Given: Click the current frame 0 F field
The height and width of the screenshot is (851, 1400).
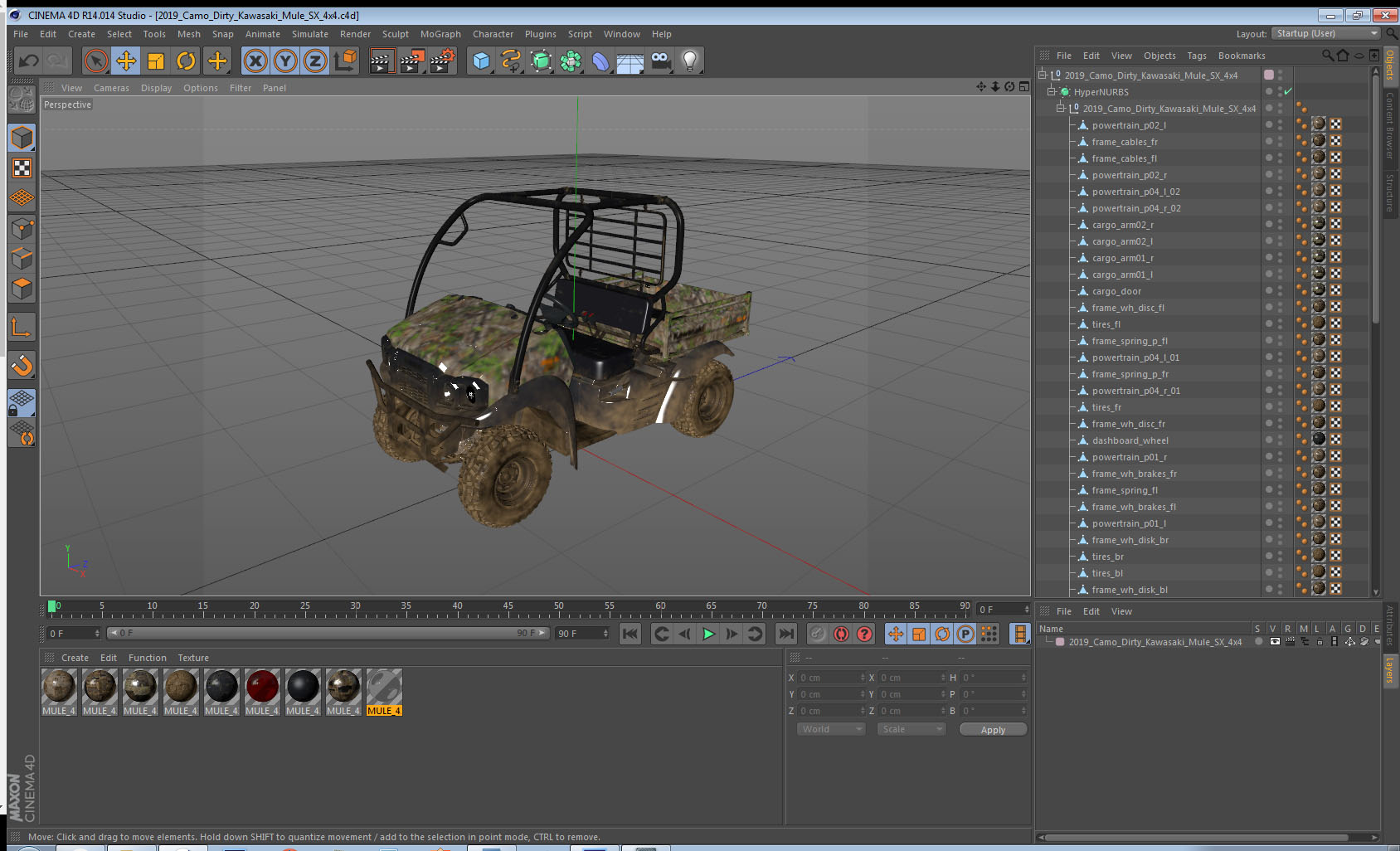Looking at the screenshot, I should point(74,633).
